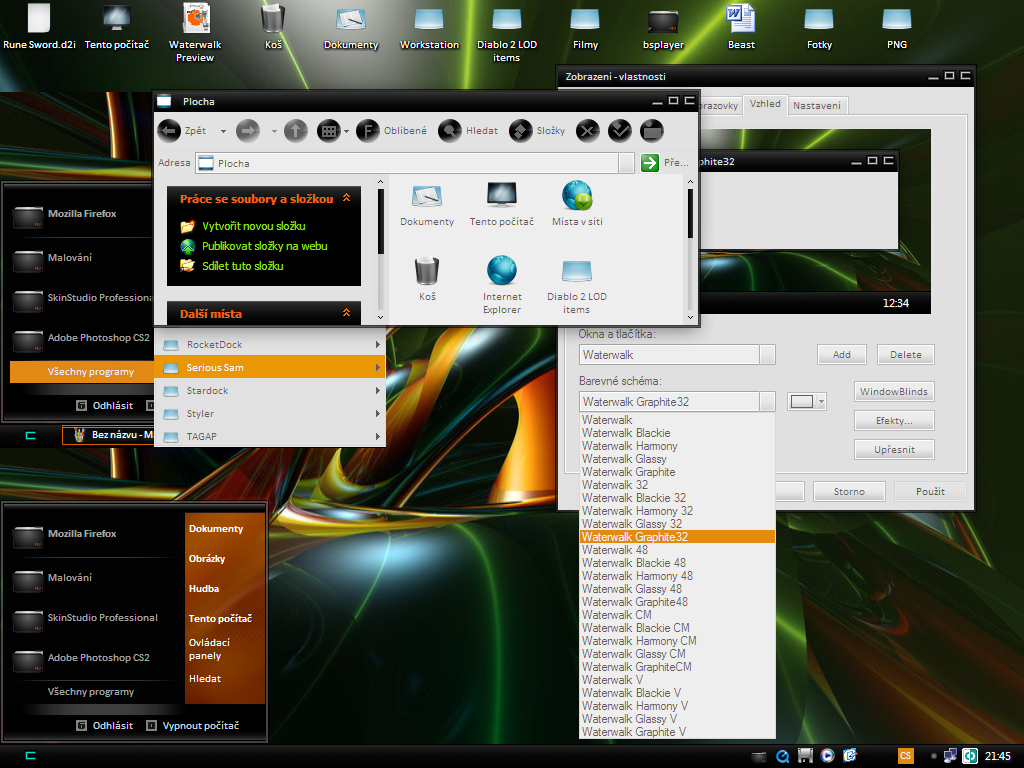Go back with the Zpět arrow icon
The image size is (1024, 768).
pos(169,131)
